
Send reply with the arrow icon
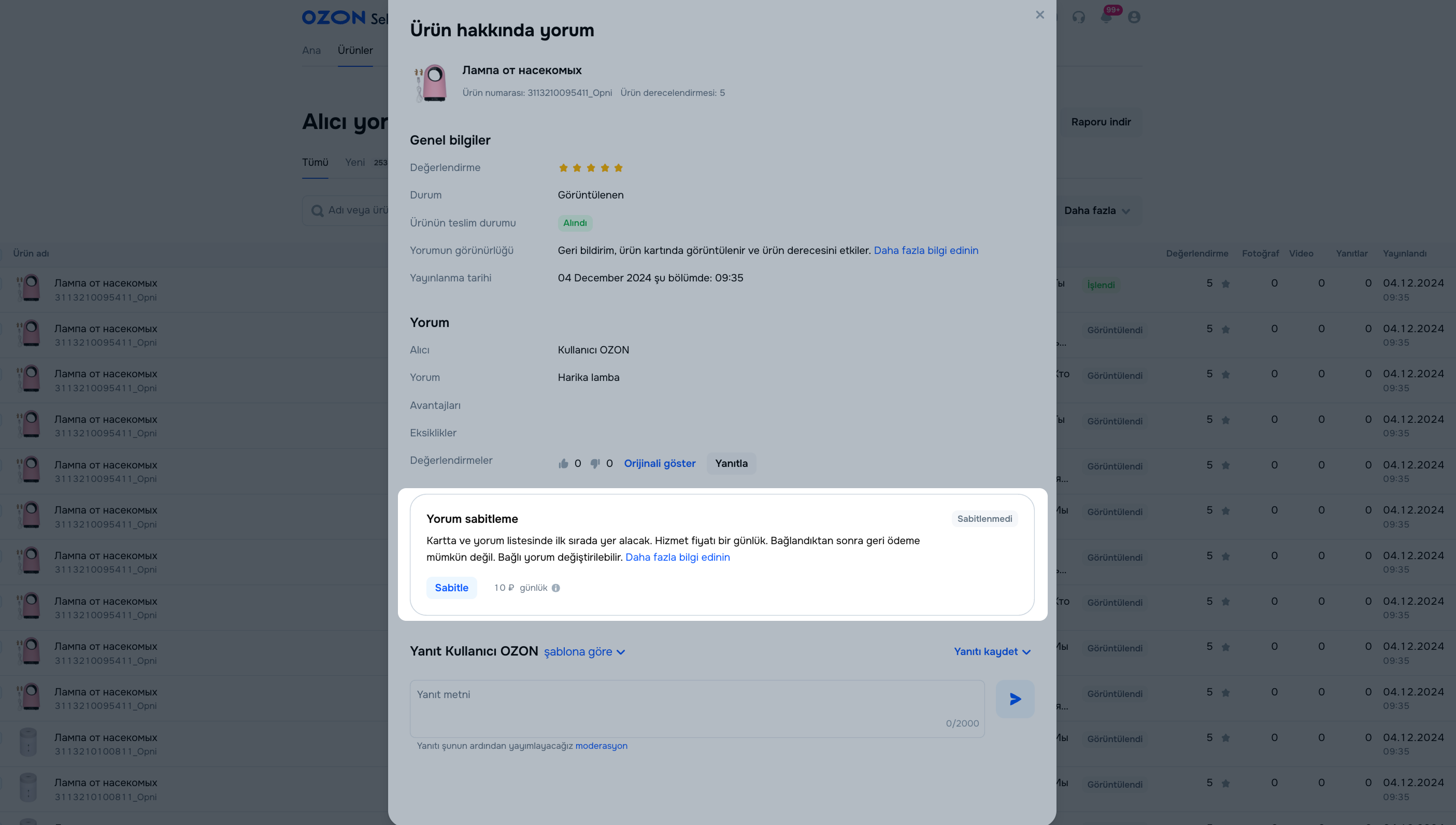(1015, 699)
